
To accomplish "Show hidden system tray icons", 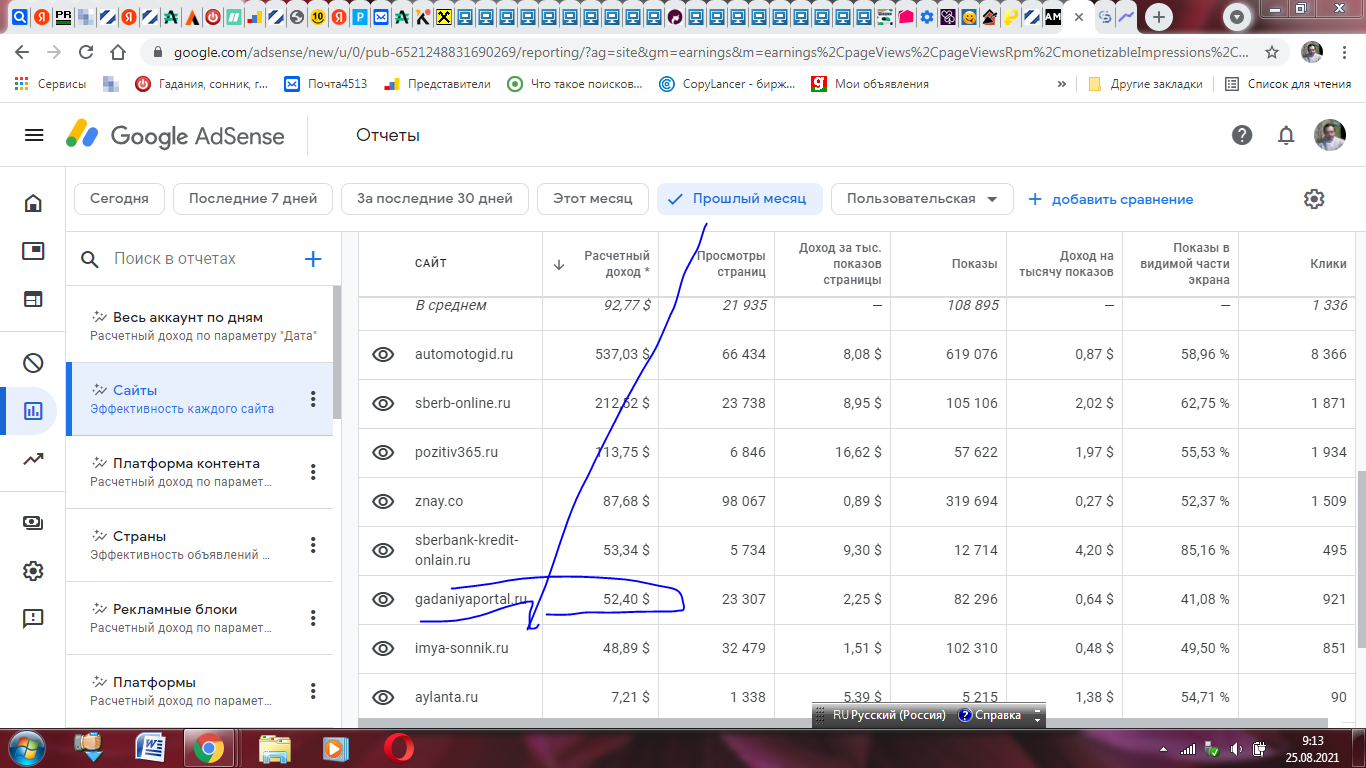I will (x=1163, y=748).
